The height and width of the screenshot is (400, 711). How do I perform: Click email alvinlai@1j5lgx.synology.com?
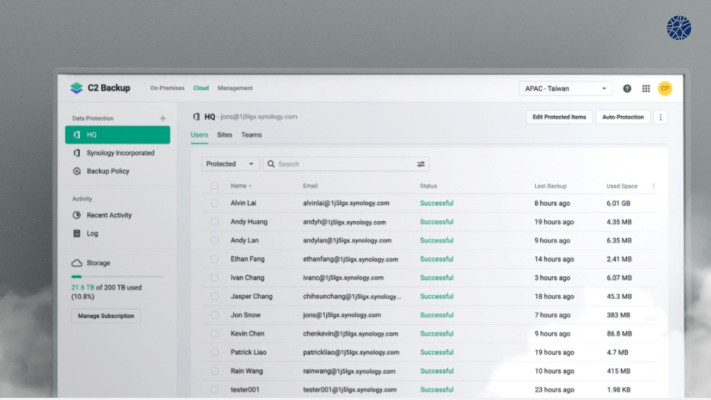click(x=346, y=203)
